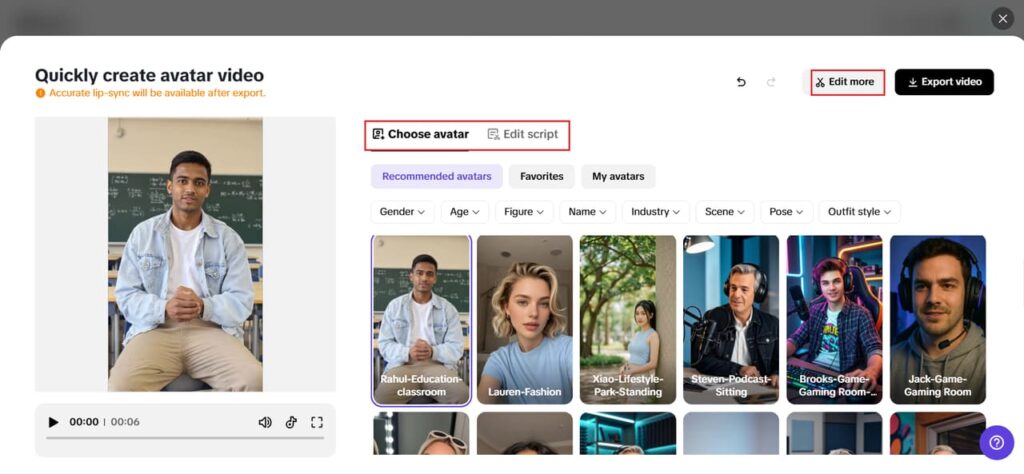The image size is (1024, 474).
Task: Close the avatar video dialog
Action: [1002, 18]
